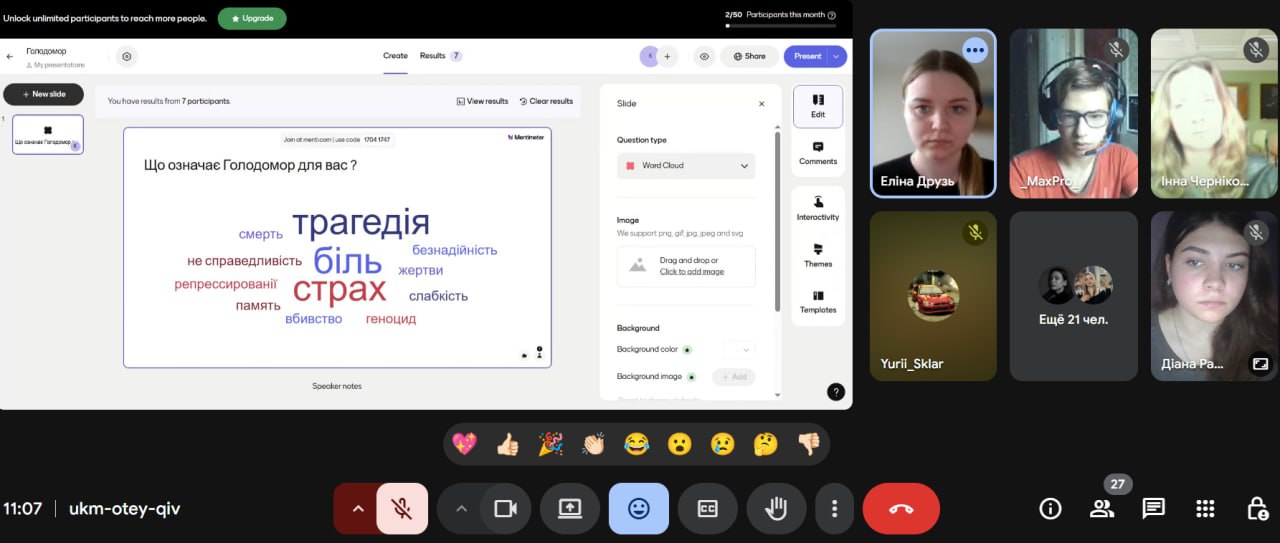
Task: Open the Interactivity panel
Action: coord(818,208)
